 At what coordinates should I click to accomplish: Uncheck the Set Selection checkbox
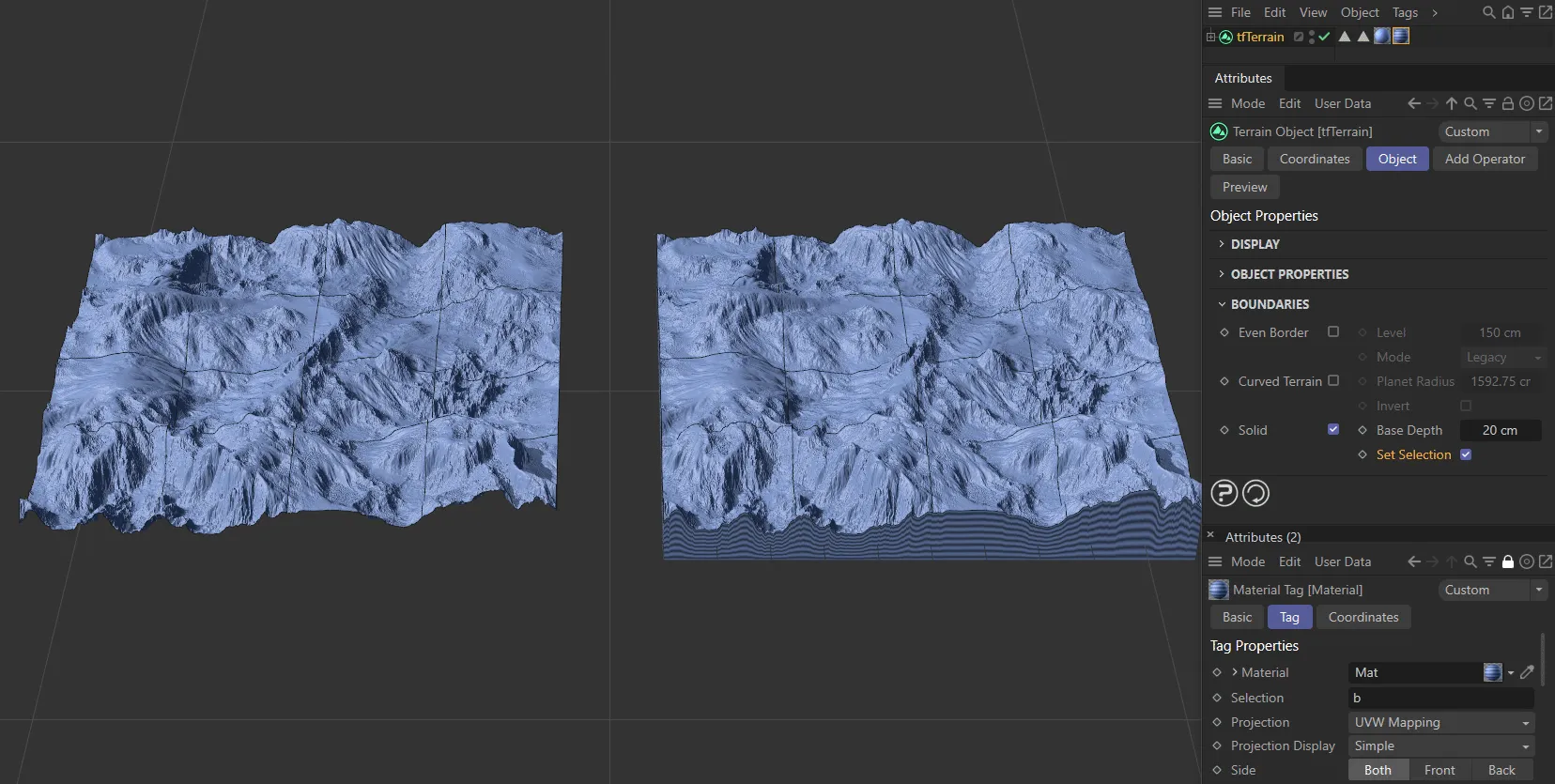tap(1466, 454)
